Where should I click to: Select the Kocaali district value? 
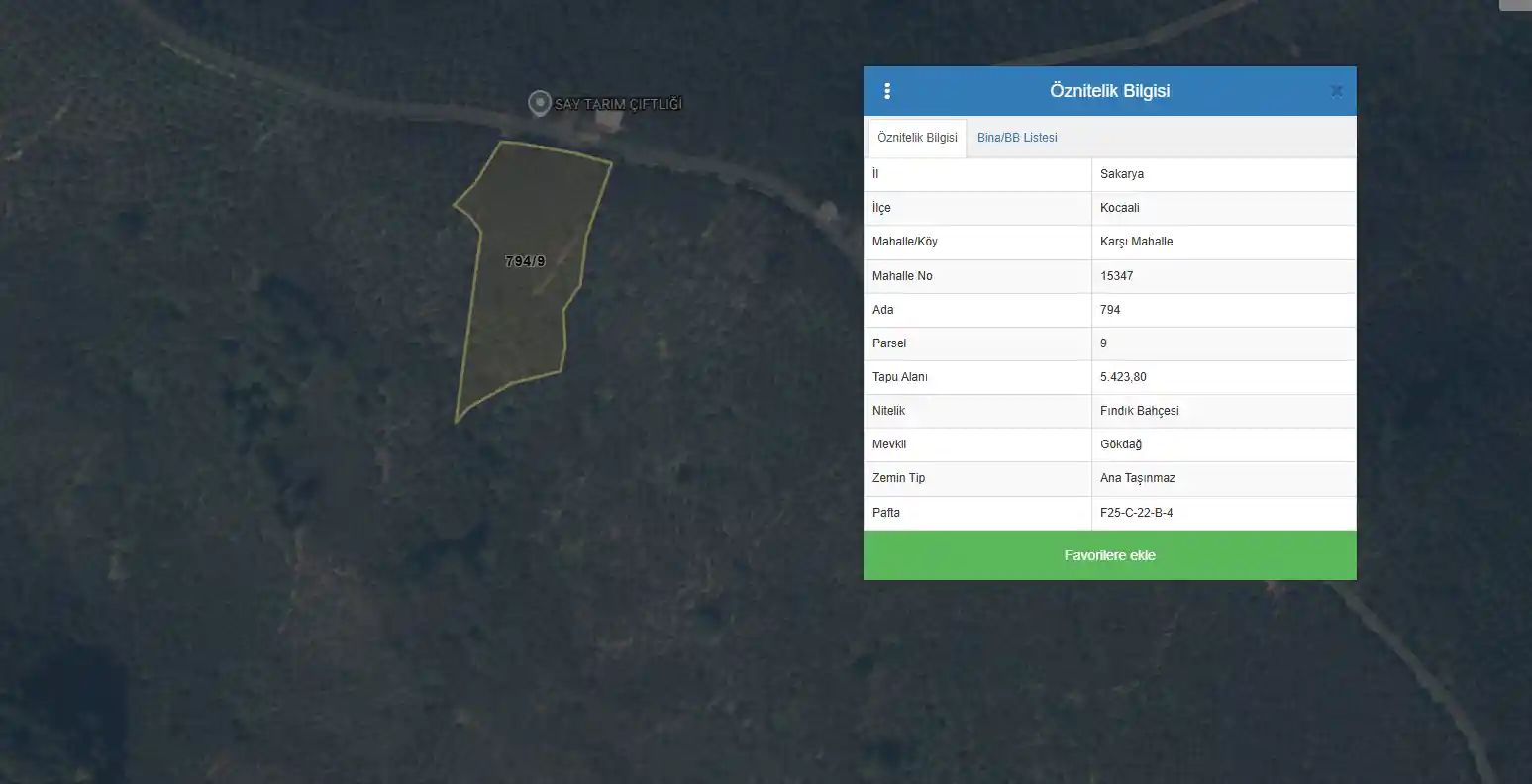coord(1120,208)
